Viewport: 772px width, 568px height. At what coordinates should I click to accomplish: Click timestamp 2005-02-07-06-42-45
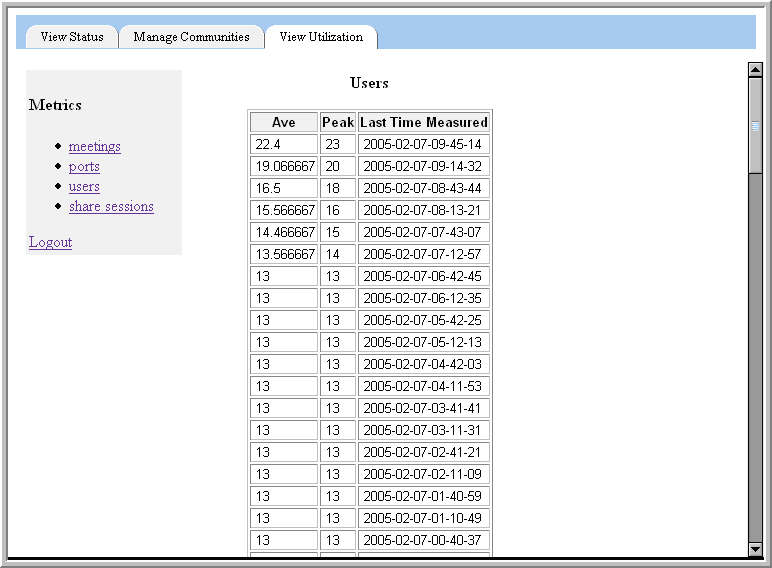point(424,276)
